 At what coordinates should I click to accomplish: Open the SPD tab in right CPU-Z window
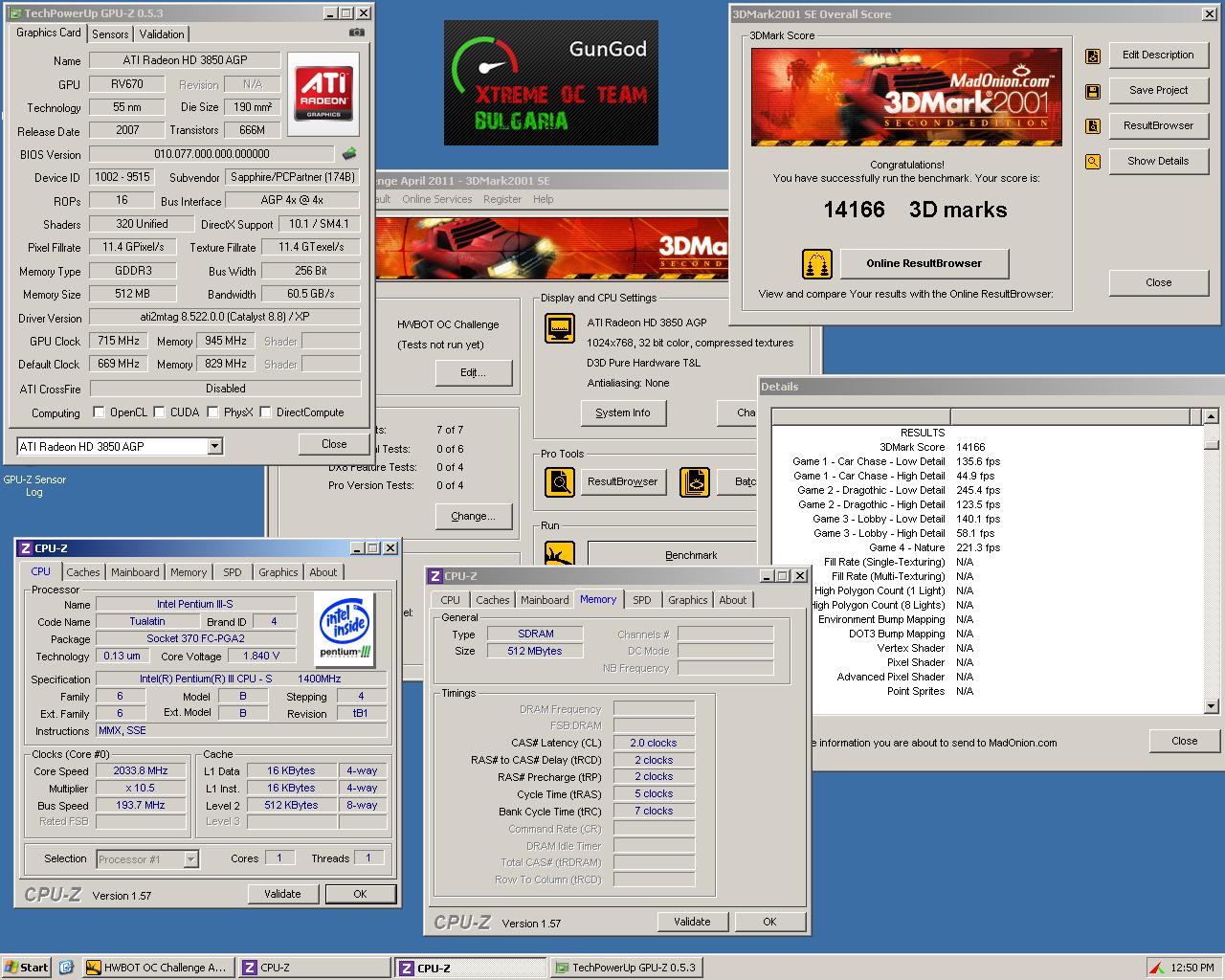[x=642, y=600]
